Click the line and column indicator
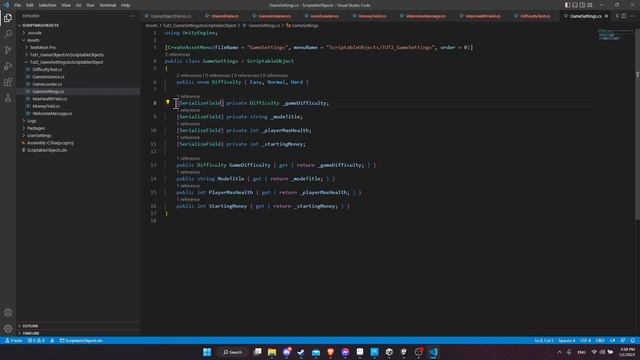The image size is (640, 360). point(544,340)
